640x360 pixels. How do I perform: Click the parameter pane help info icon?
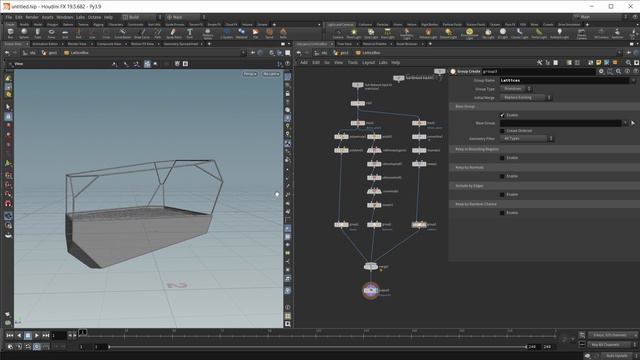[627, 71]
